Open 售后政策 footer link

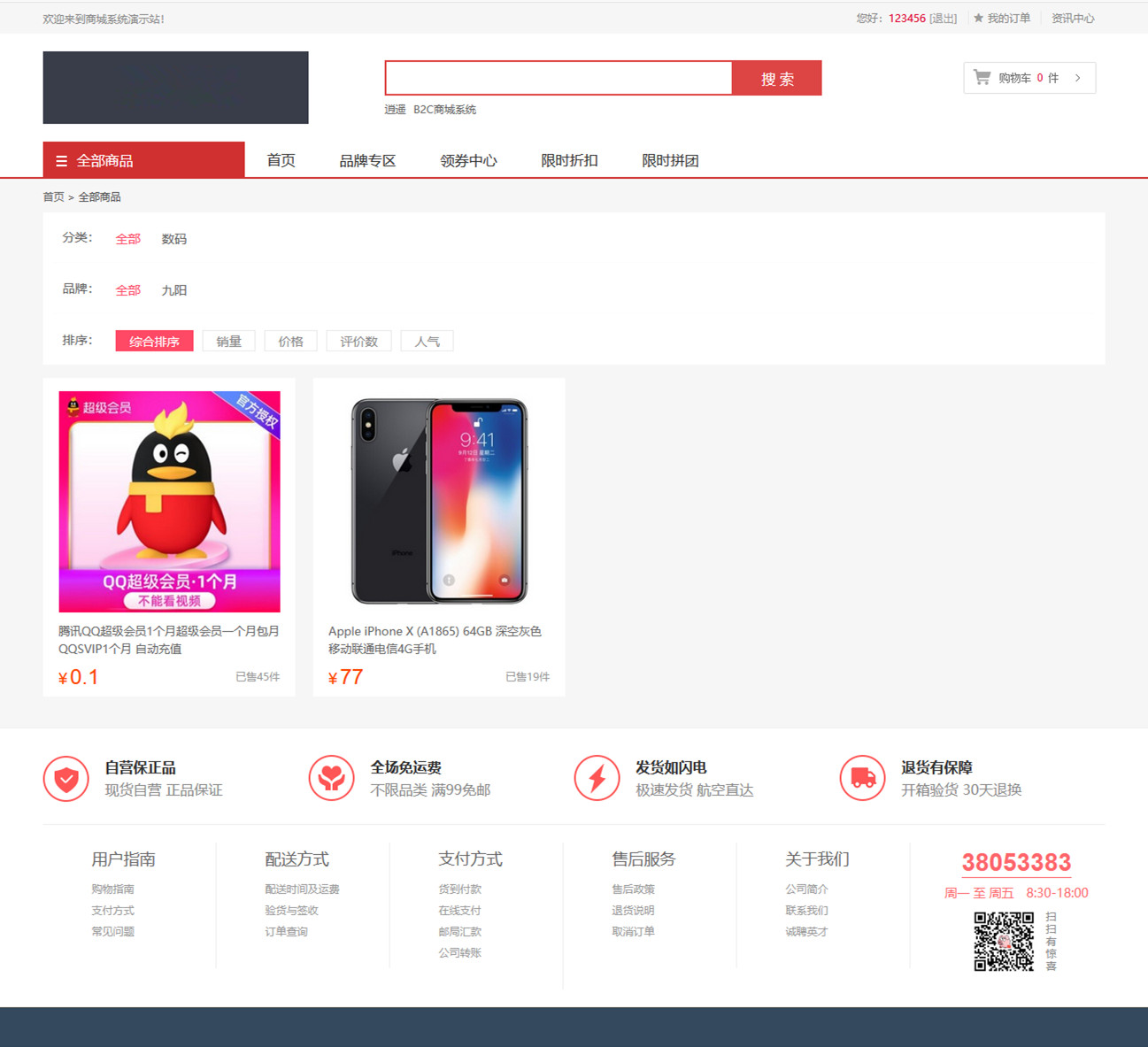click(633, 889)
